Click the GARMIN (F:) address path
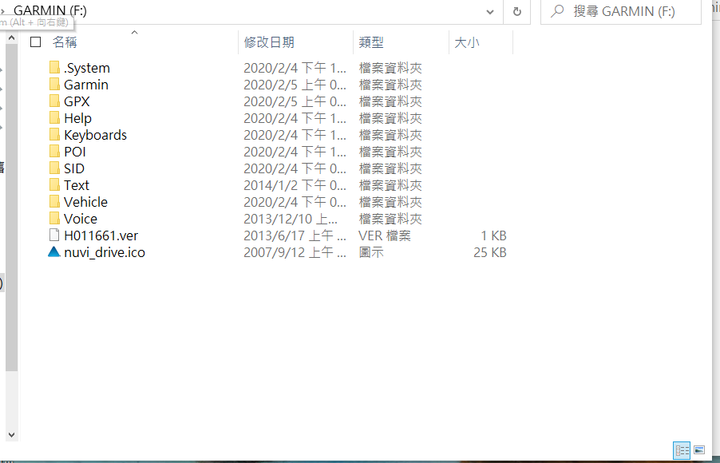720x463 pixels. [x=50, y=10]
